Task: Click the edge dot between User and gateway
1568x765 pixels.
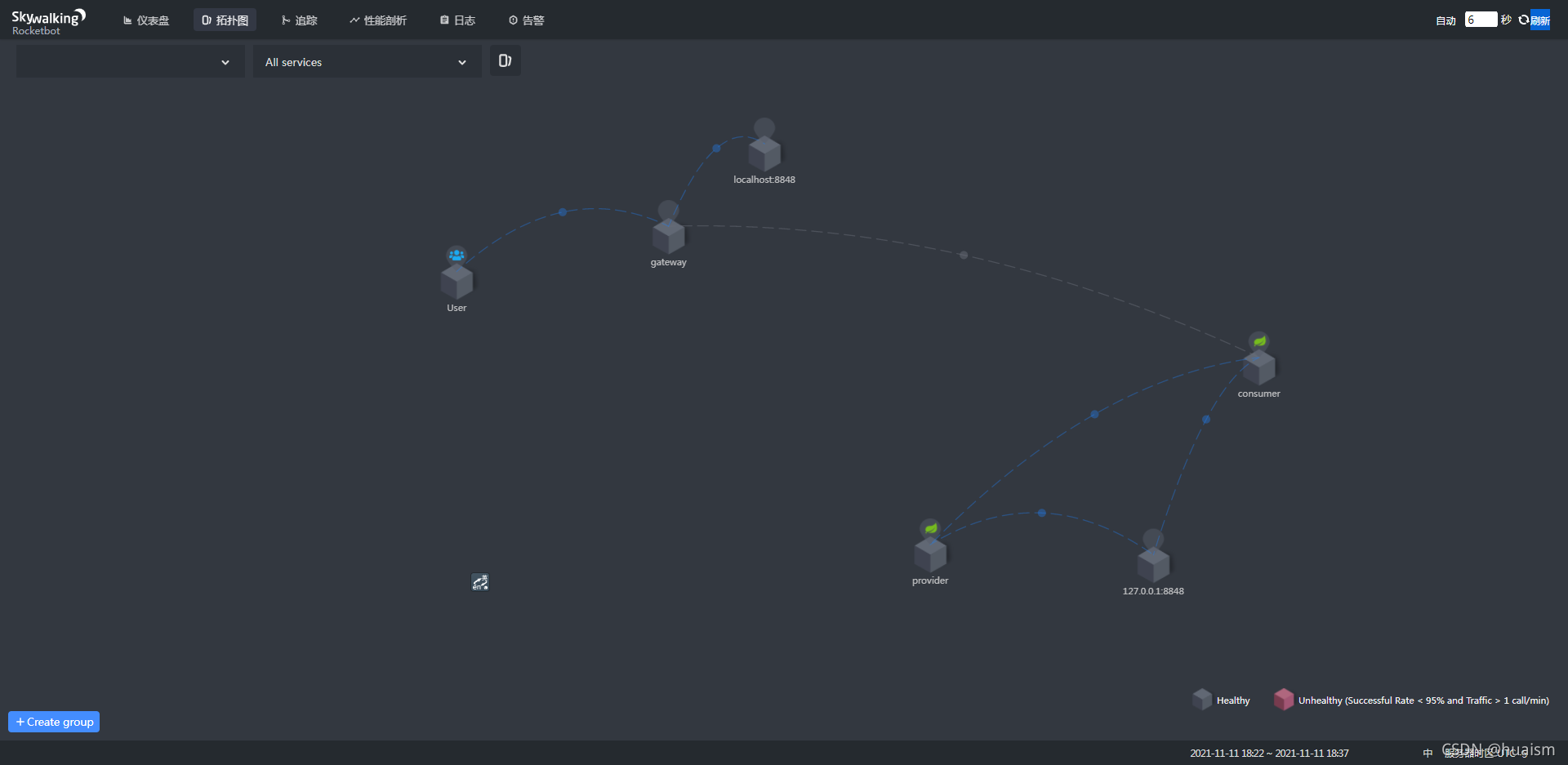Action: [563, 212]
